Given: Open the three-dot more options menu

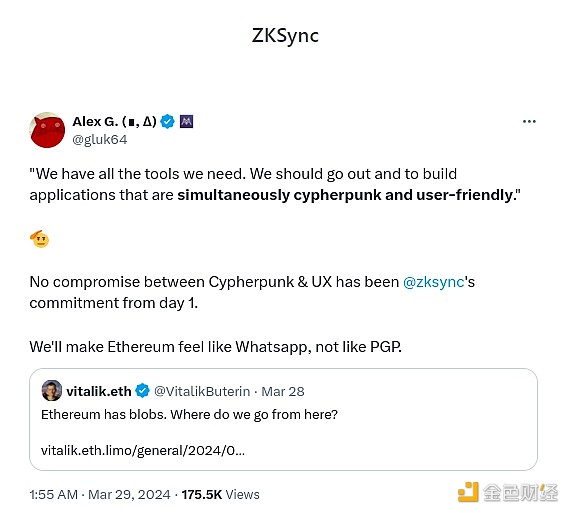Looking at the screenshot, I should point(529,122).
